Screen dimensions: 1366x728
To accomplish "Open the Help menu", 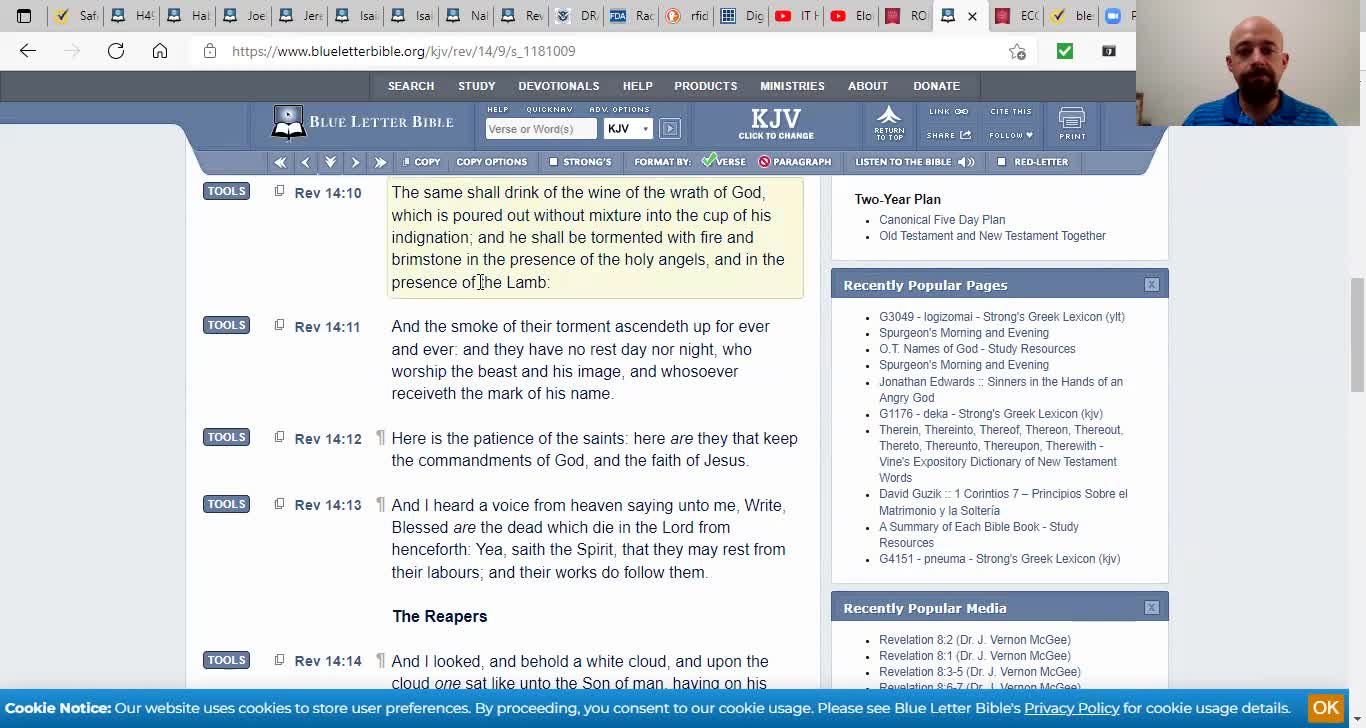I will [x=637, y=86].
